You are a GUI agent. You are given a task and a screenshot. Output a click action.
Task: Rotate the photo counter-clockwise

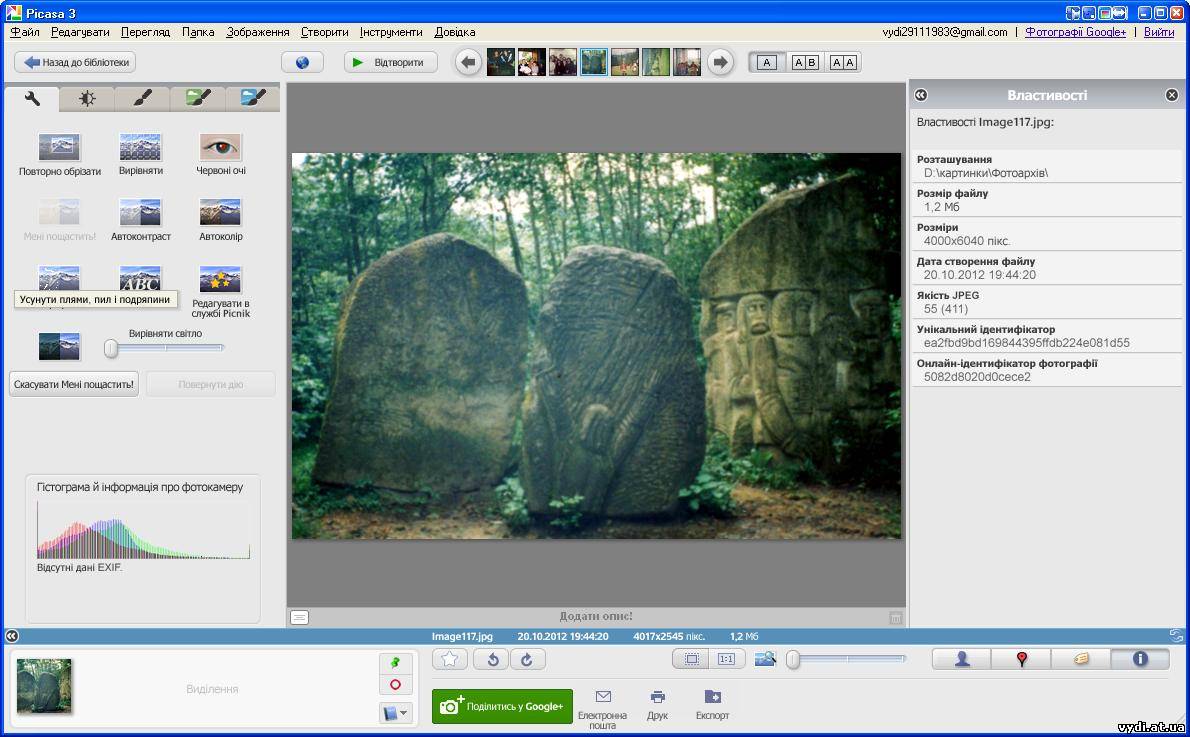click(x=492, y=659)
